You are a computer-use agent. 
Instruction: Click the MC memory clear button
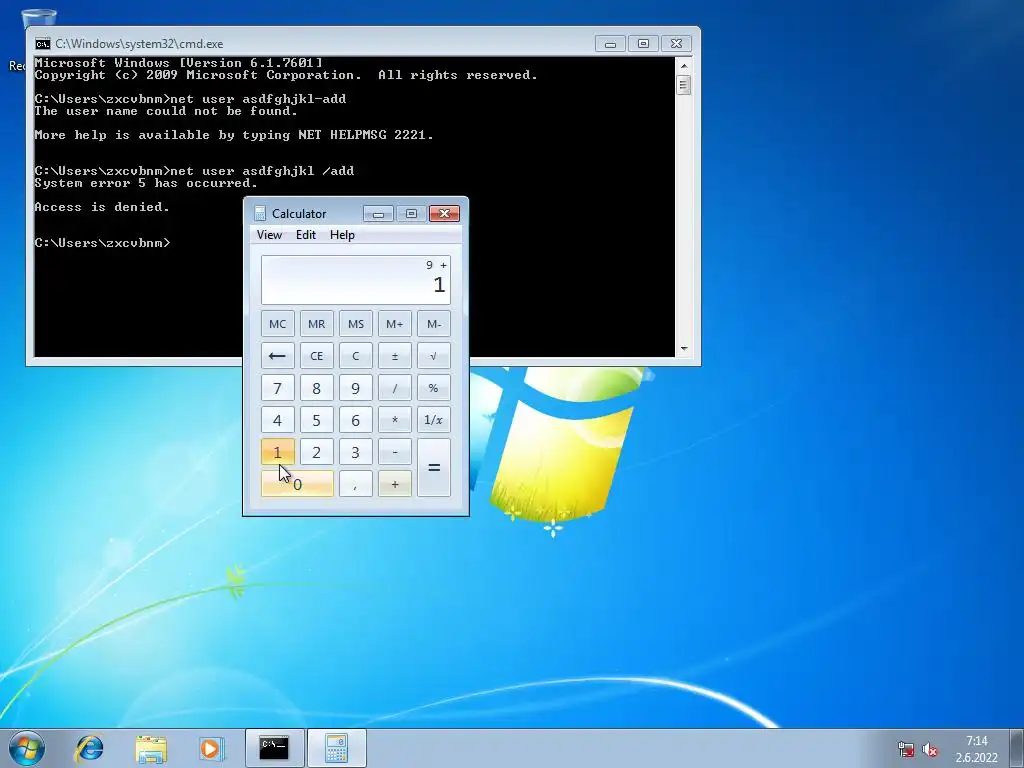(278, 324)
